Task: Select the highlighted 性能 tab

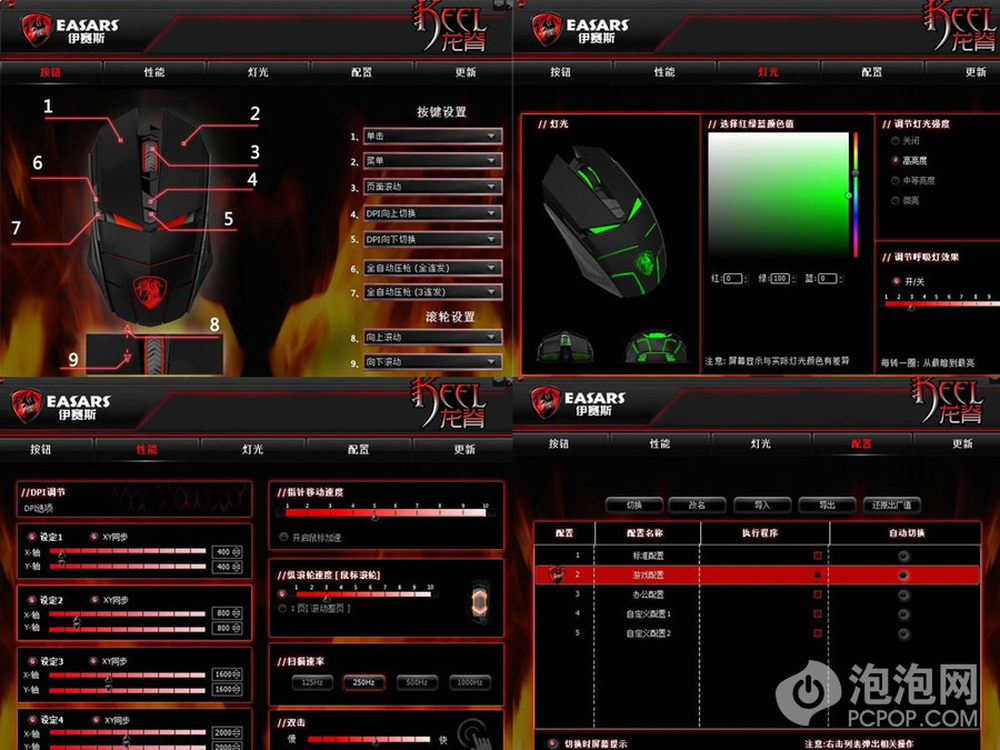Action: [147, 449]
